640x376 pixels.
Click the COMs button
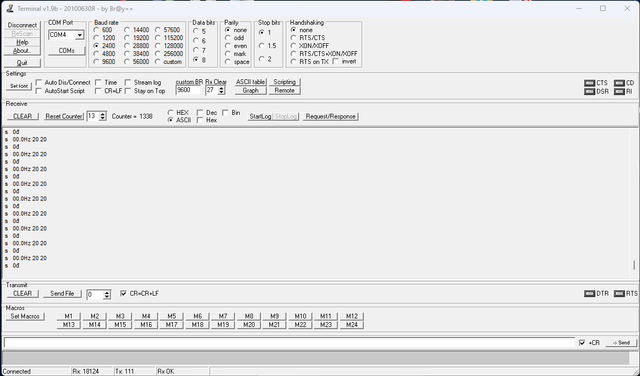click(67, 51)
